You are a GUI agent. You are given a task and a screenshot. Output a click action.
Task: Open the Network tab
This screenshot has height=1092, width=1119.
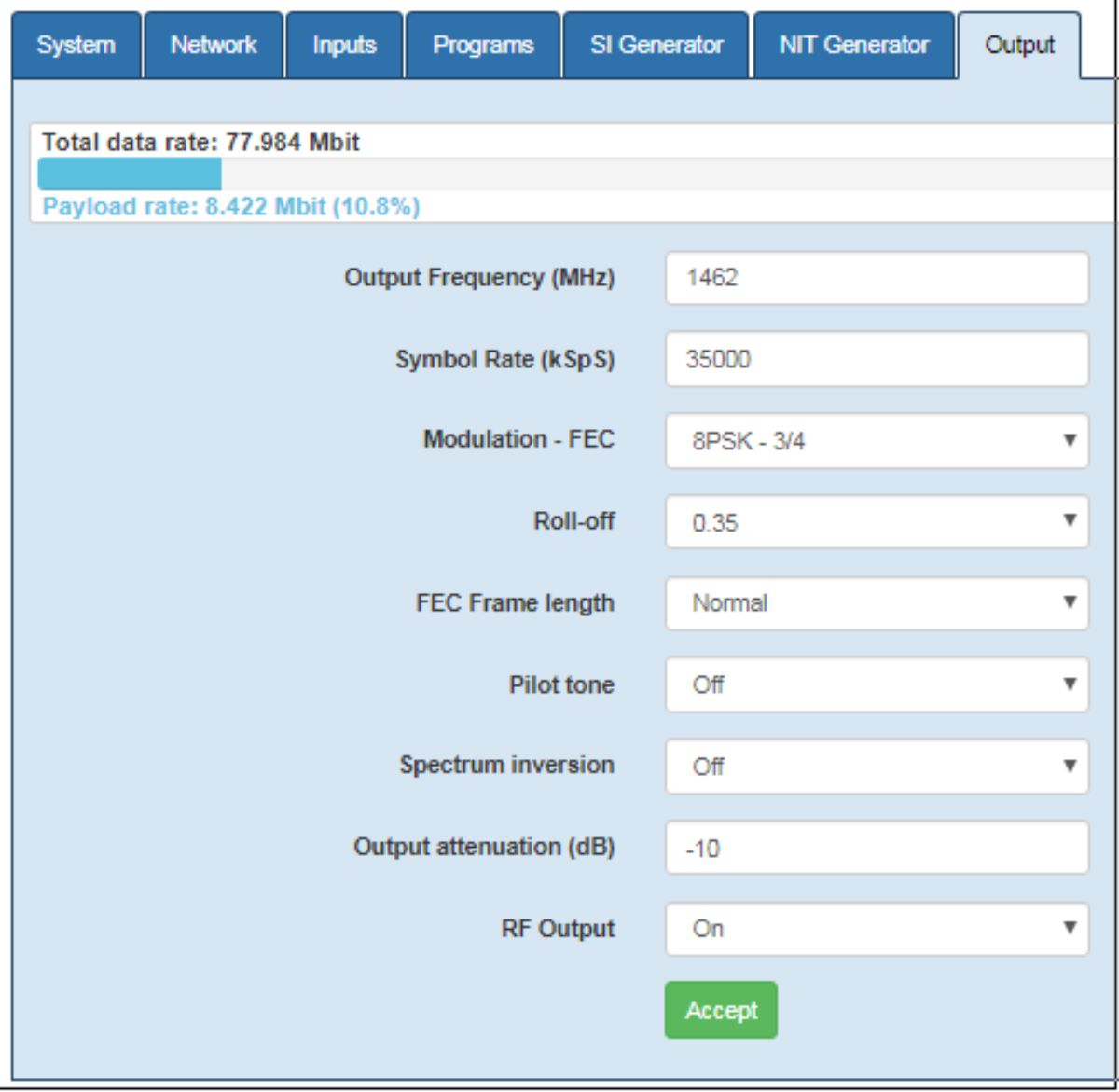click(214, 45)
